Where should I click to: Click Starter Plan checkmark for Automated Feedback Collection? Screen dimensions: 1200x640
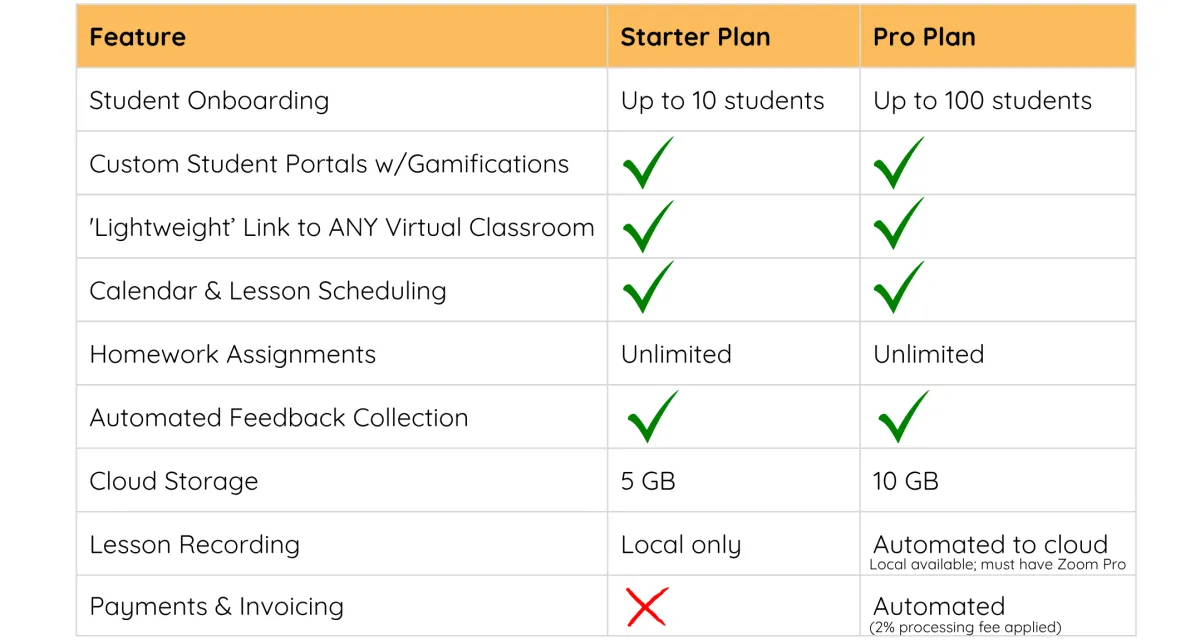pos(653,417)
